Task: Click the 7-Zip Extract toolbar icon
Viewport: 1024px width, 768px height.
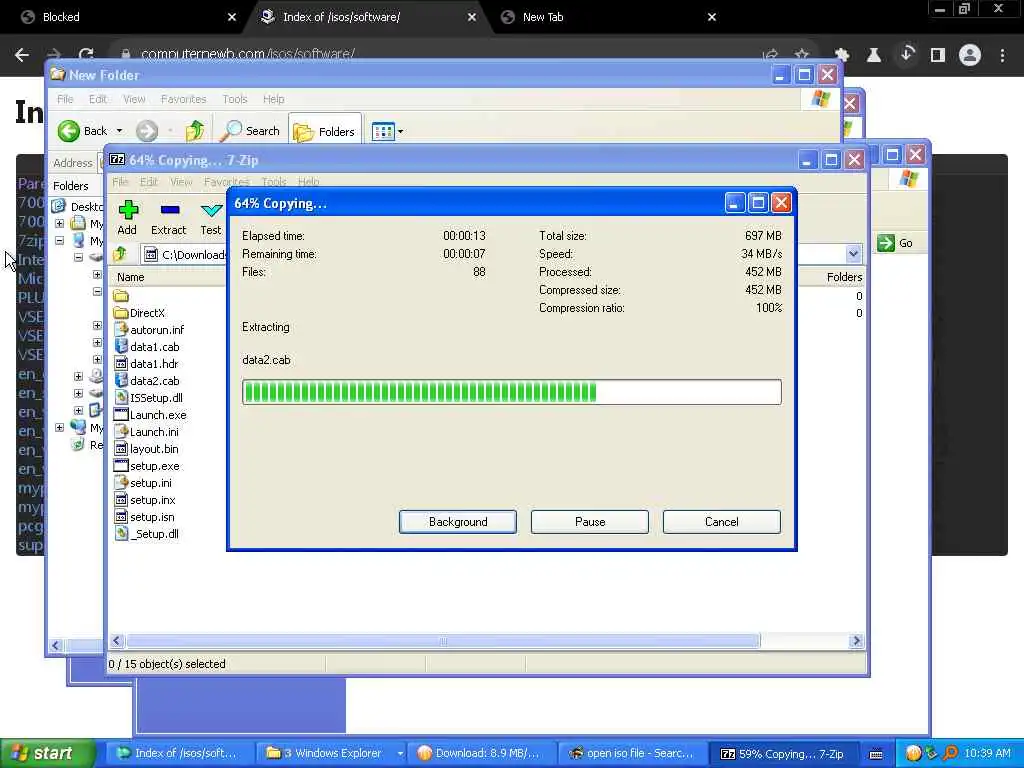Action: (170, 210)
